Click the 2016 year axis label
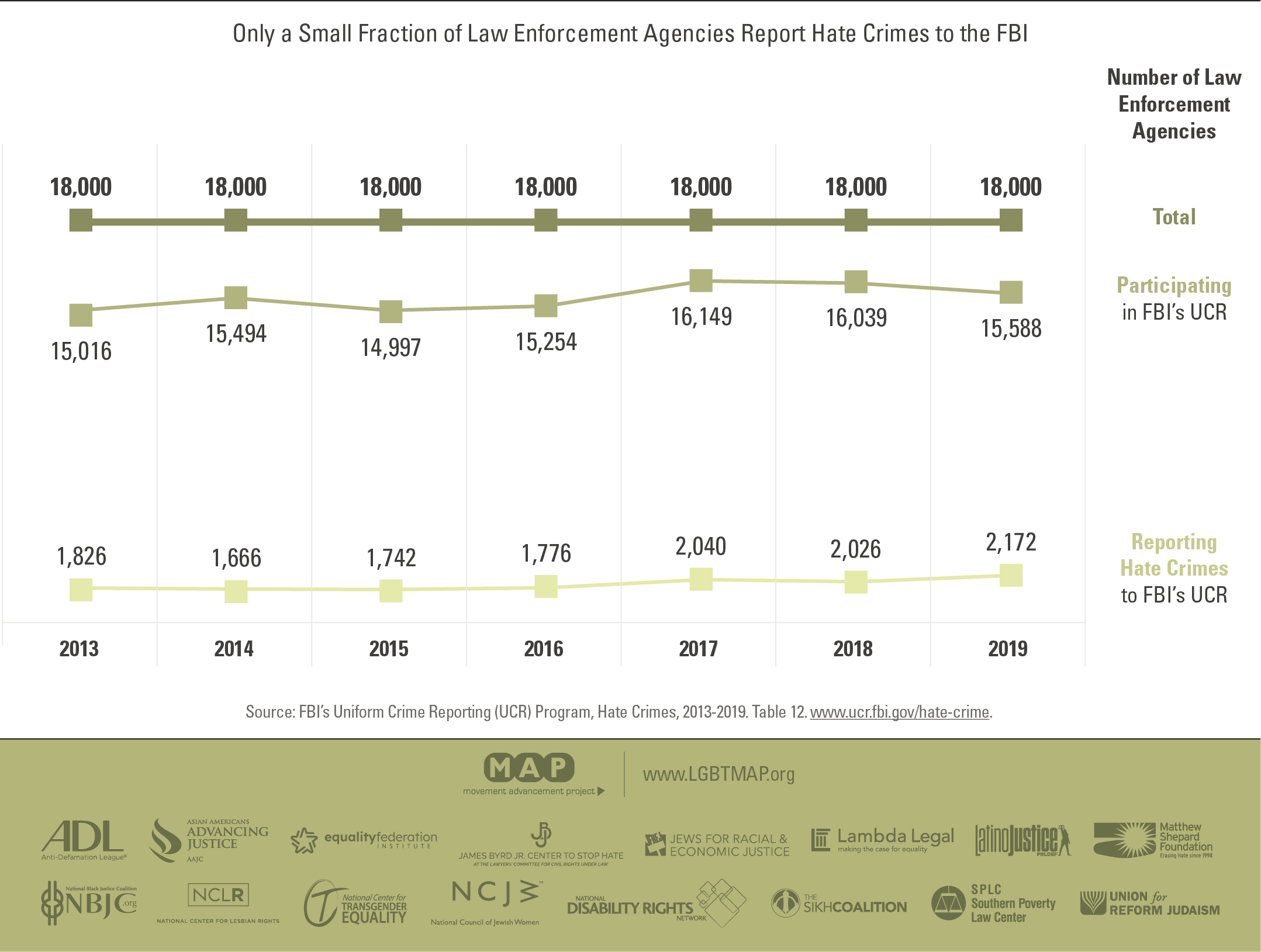The width and height of the screenshot is (1261, 952). click(544, 649)
